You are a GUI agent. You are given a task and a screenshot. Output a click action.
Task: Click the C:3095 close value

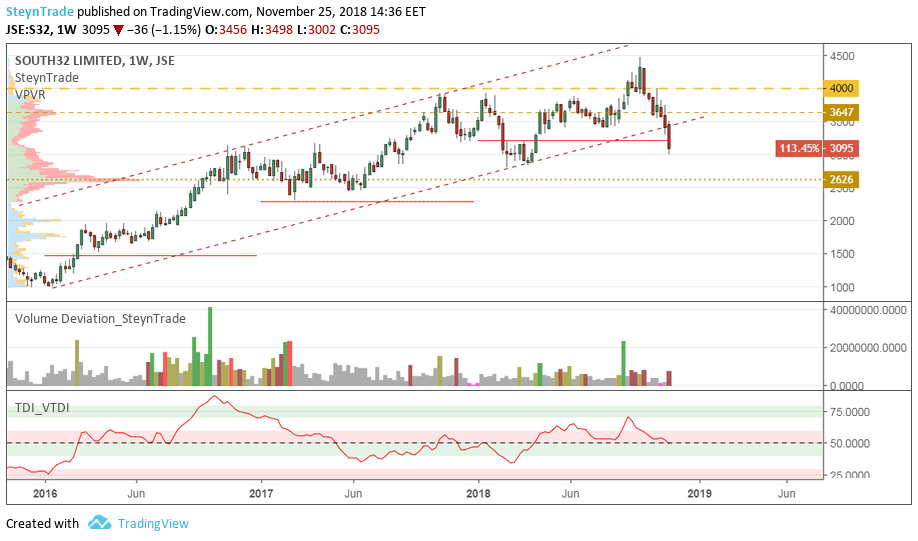(360, 29)
